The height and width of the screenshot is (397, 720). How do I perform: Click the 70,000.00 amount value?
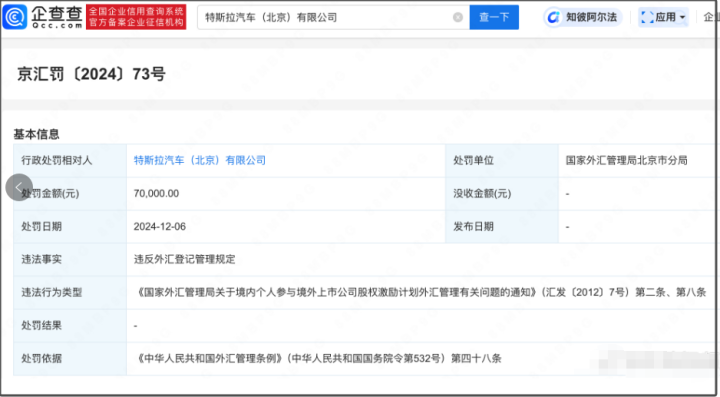pos(156,194)
